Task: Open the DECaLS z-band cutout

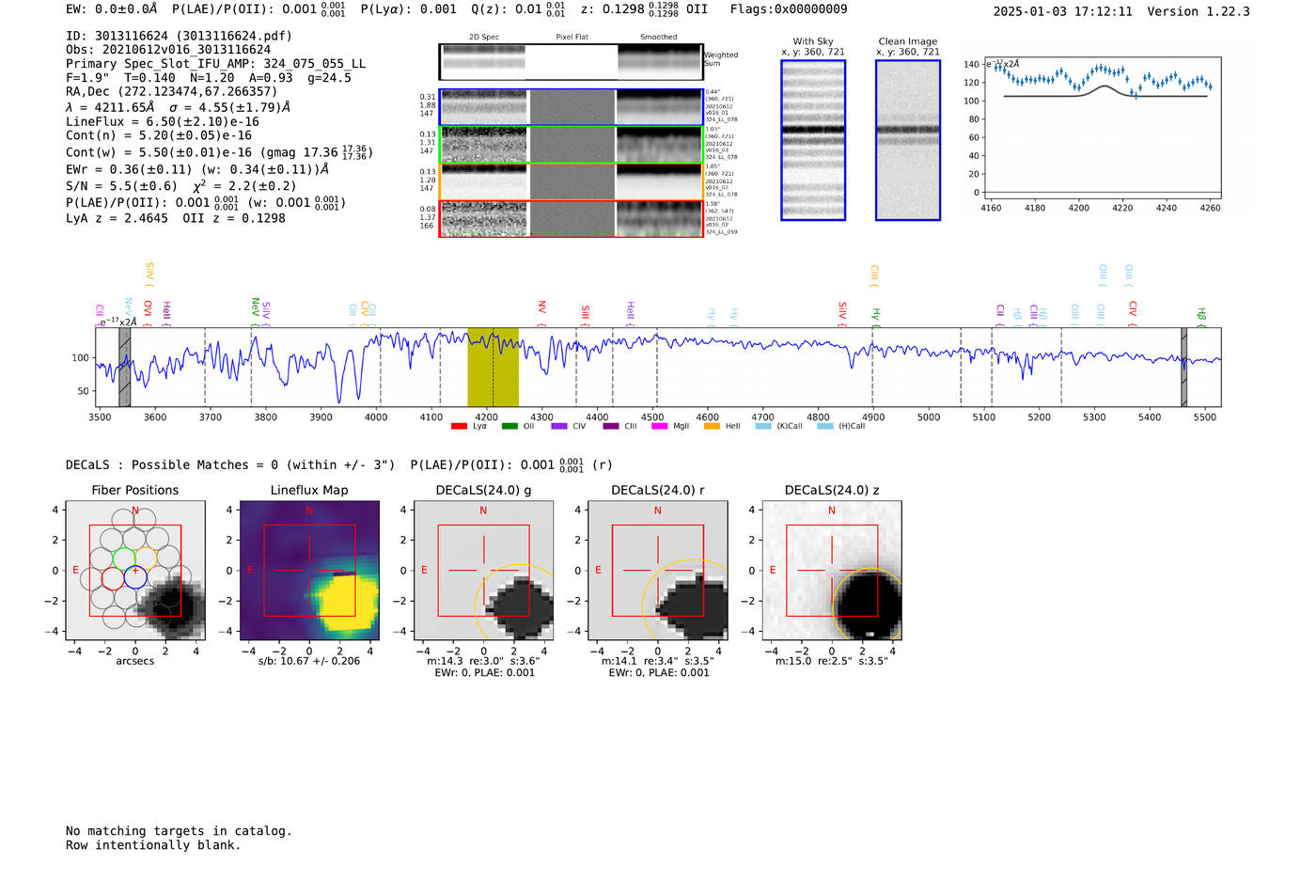Action: tap(832, 571)
